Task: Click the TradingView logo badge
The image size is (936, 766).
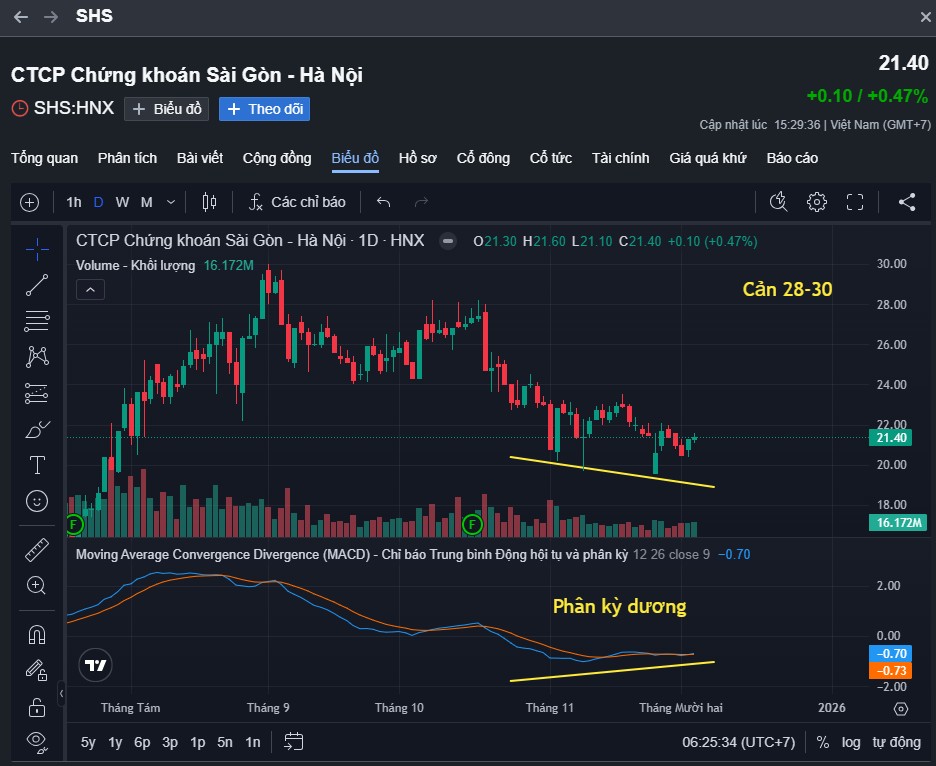Action: point(96,665)
